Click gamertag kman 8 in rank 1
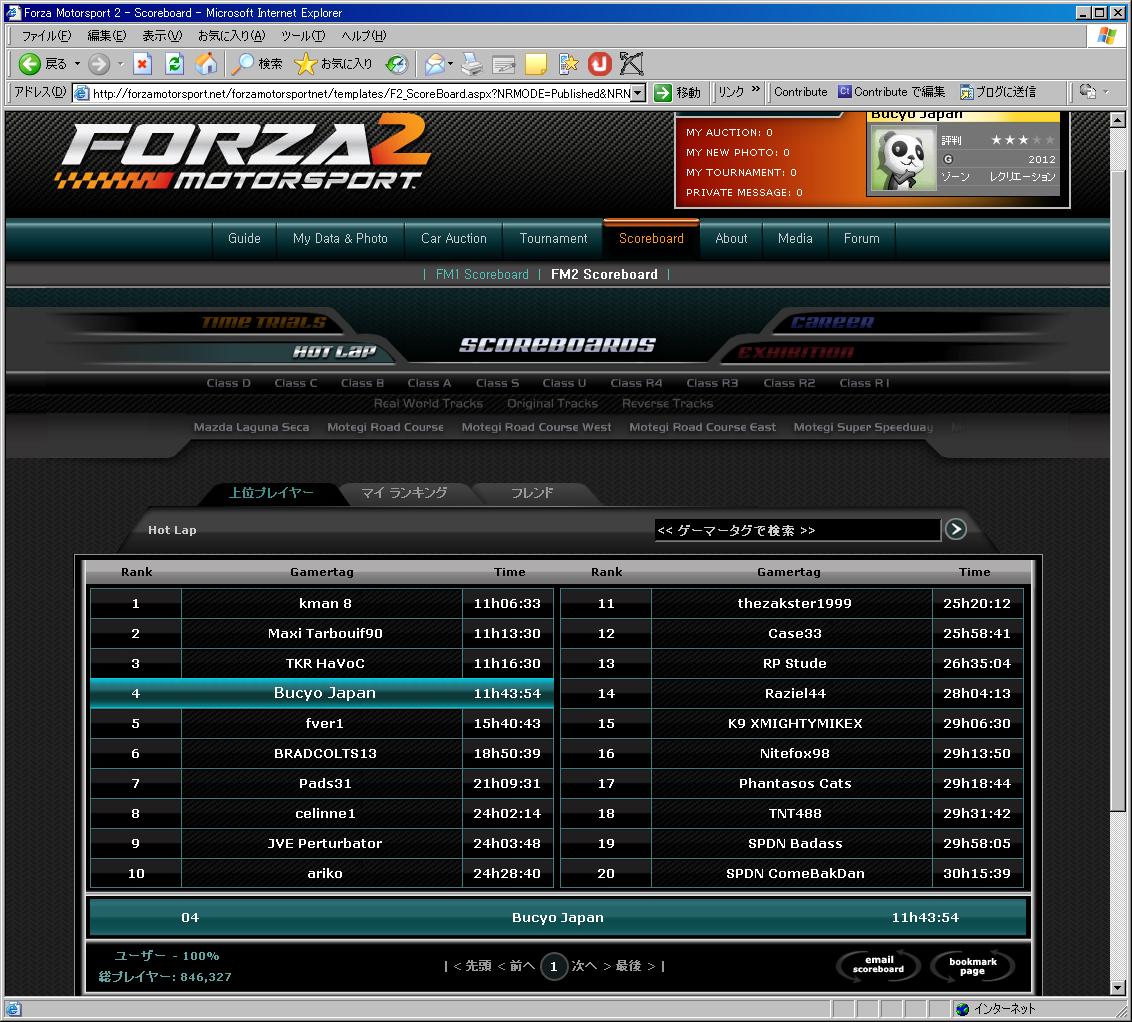The image size is (1132, 1022). pos(325,603)
